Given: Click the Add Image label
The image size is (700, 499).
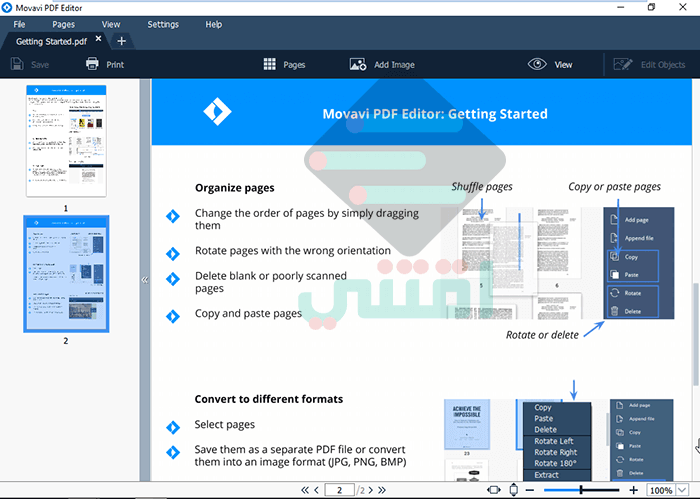Looking at the screenshot, I should (x=394, y=65).
